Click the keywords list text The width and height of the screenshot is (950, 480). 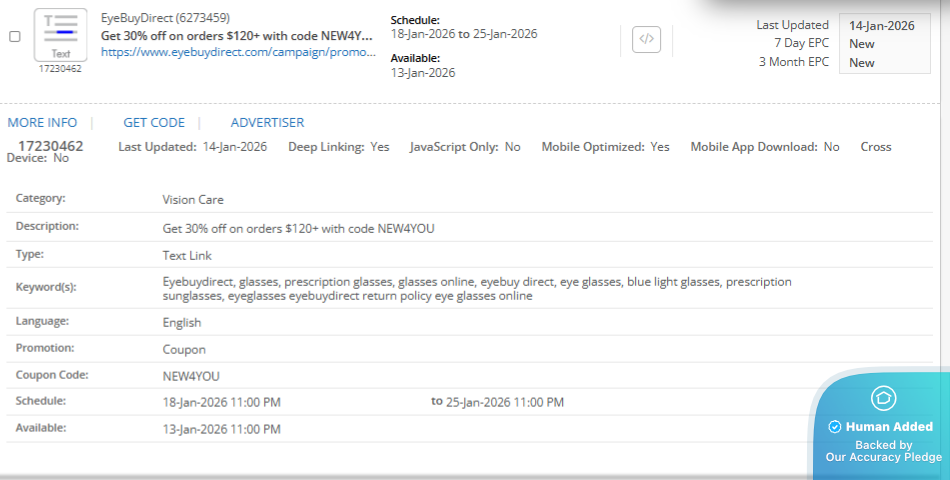pos(476,289)
